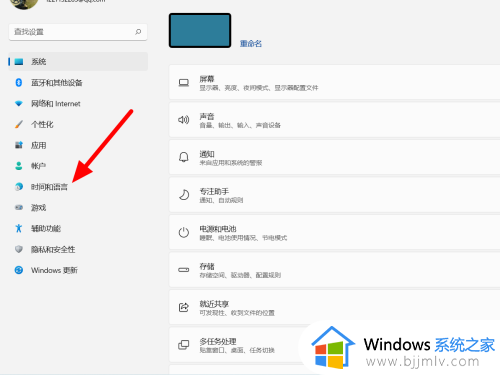Open the 存储 storage settings row
500x375 pixels.
[x=335, y=270]
